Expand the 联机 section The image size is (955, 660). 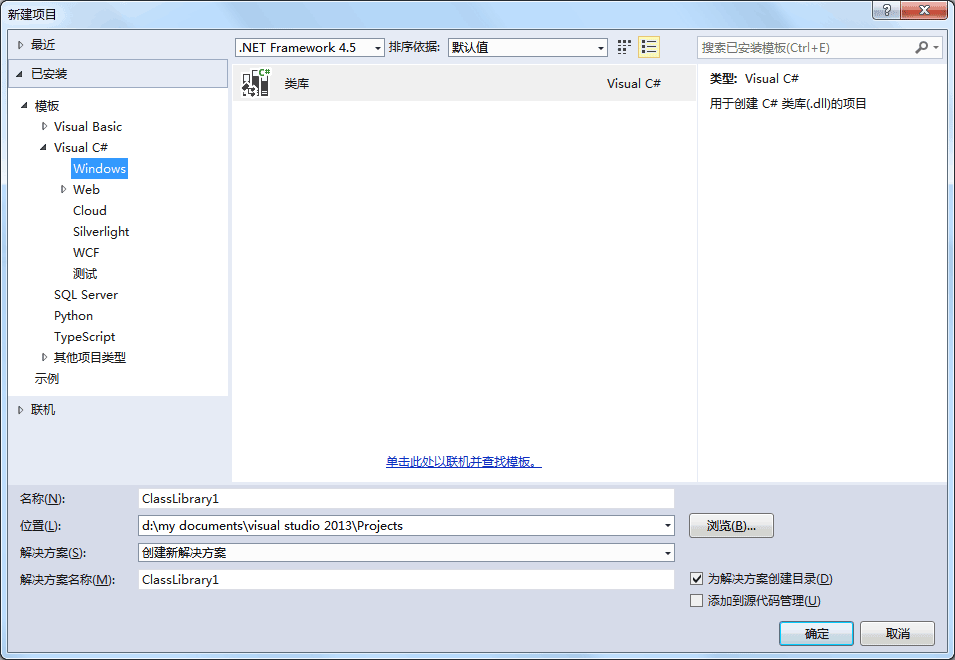point(20,410)
